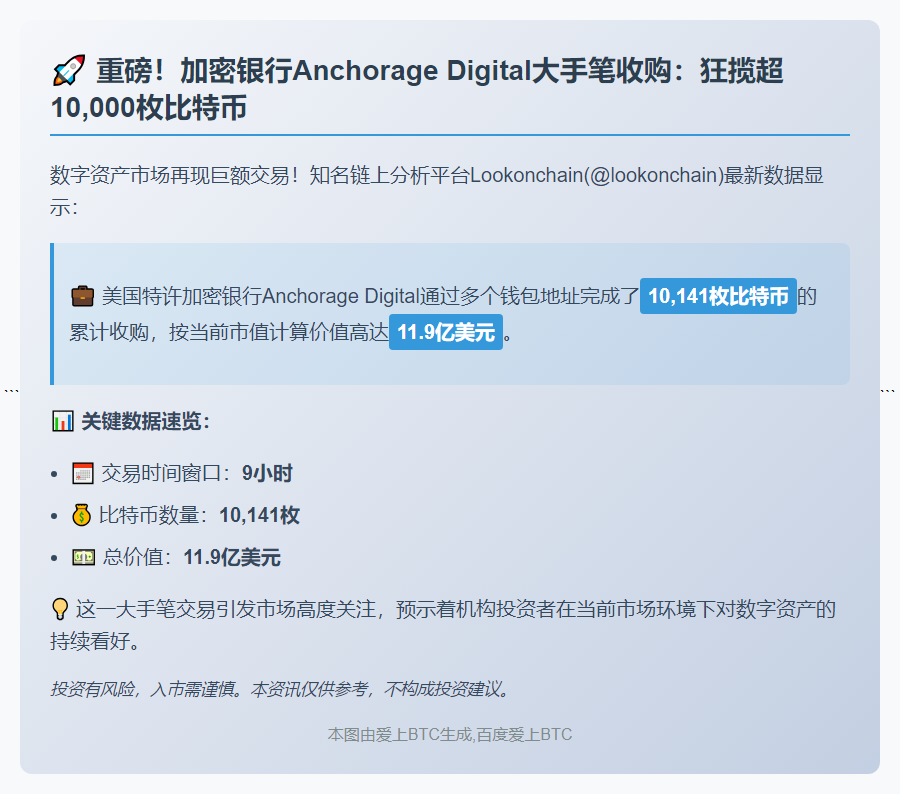Click the 9小时 value in the list
Viewport: 900px width, 794px height.
pos(267,473)
